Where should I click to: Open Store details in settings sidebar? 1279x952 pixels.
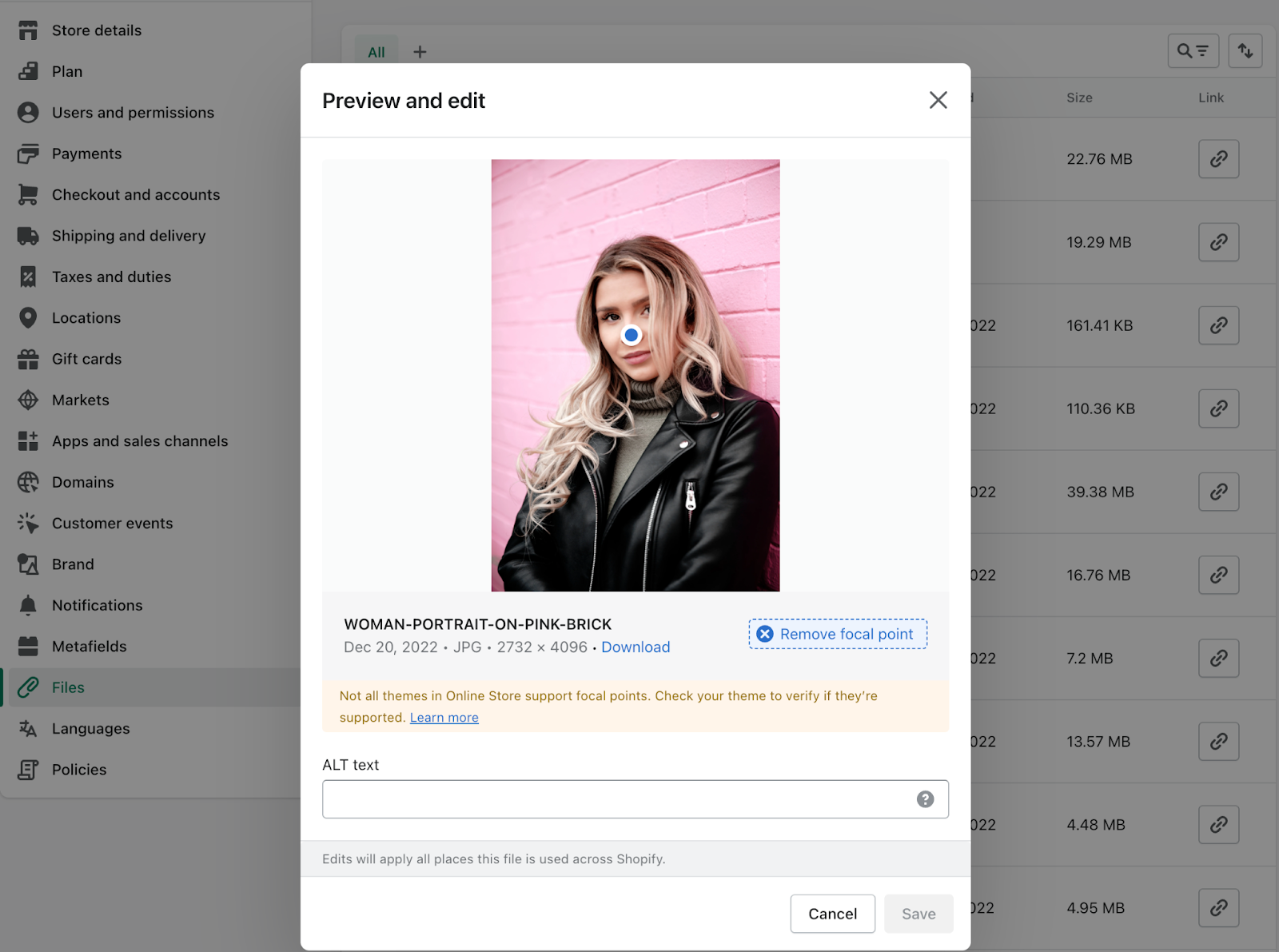pos(96,30)
